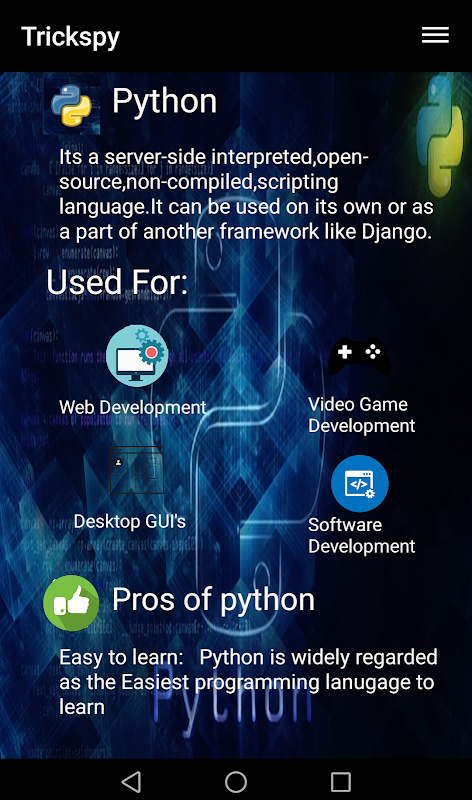Tap the Used For heading
Viewport: 472px width, 800px height.
click(117, 282)
